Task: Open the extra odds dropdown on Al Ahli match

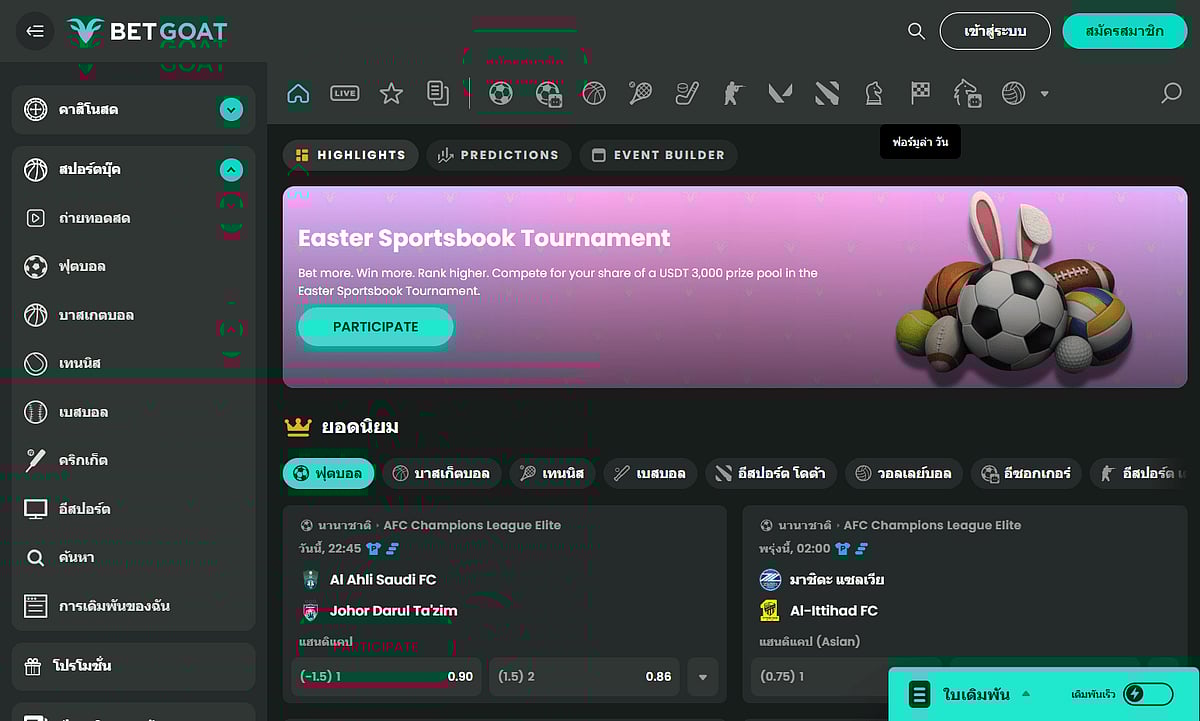Action: point(703,677)
